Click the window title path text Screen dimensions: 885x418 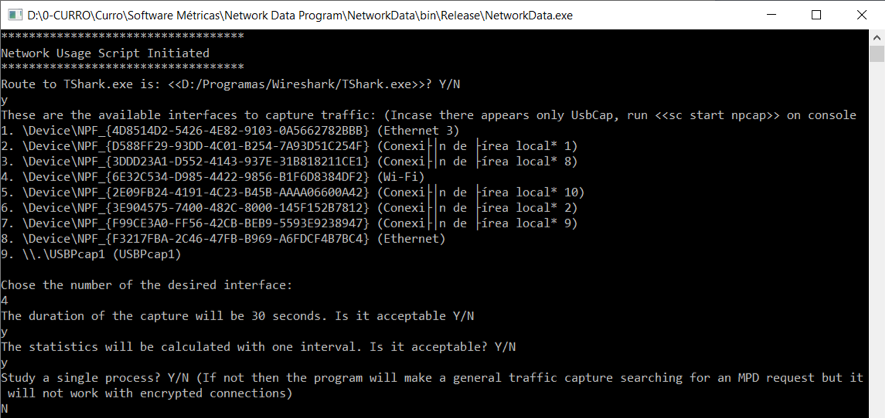tap(300, 15)
